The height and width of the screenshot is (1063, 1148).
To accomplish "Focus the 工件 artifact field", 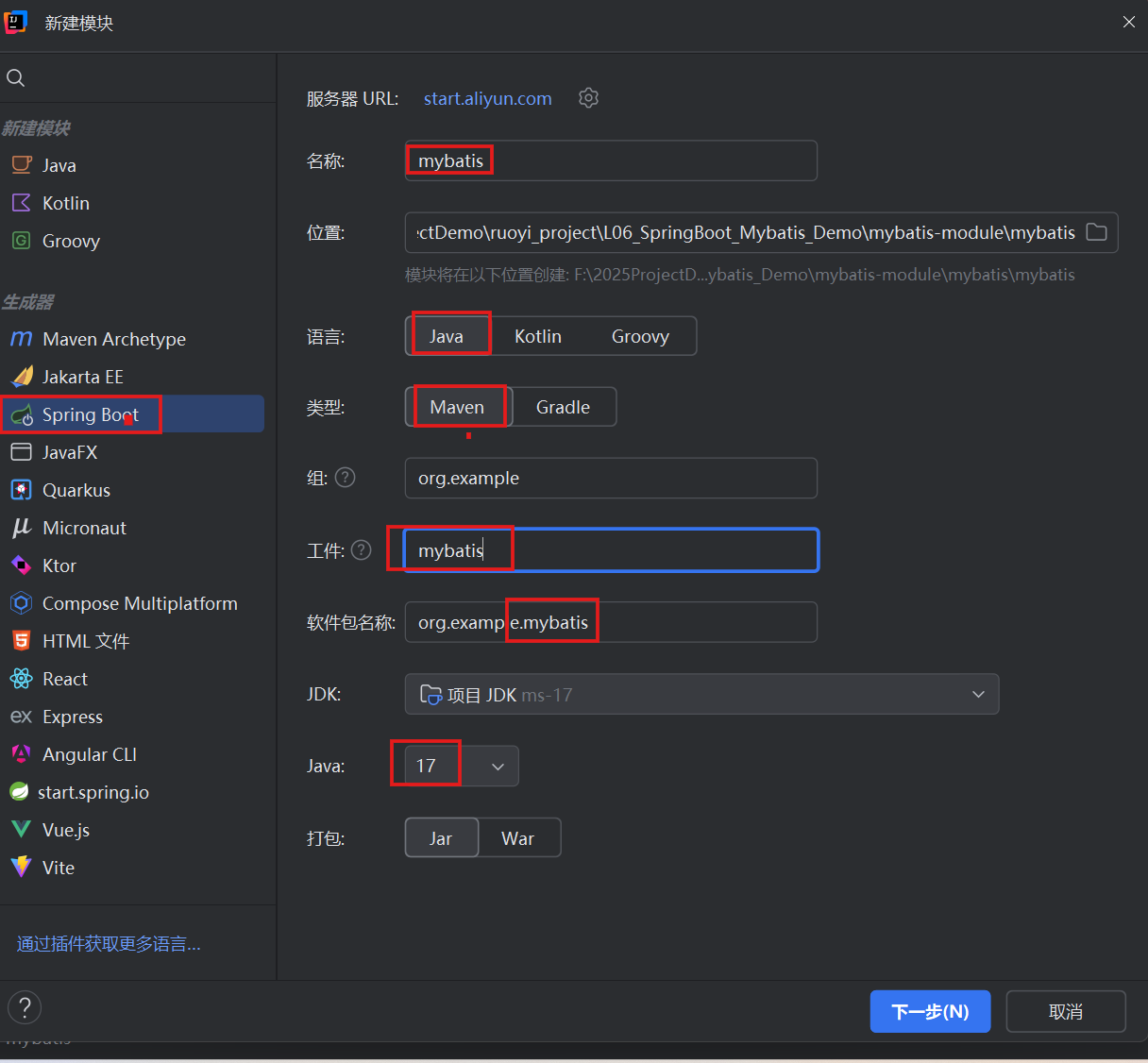I will 611,550.
